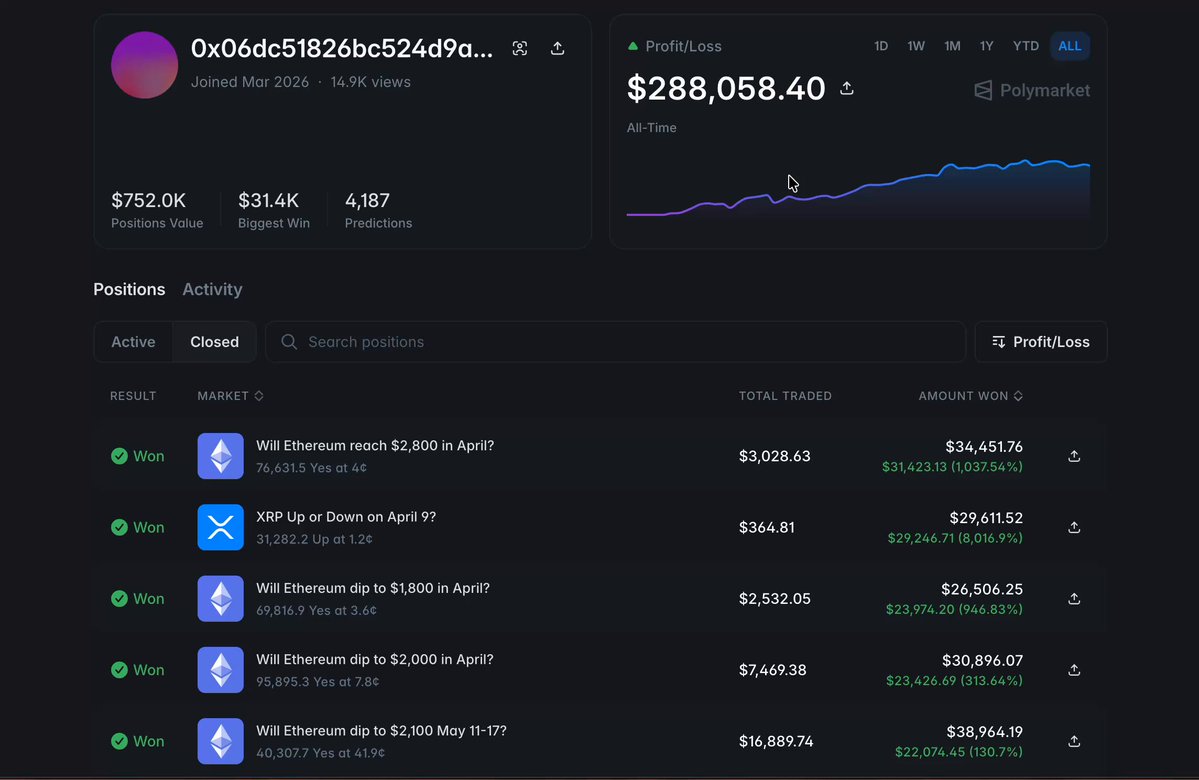
Task: Click the profit/loss line chart
Action: (858, 189)
